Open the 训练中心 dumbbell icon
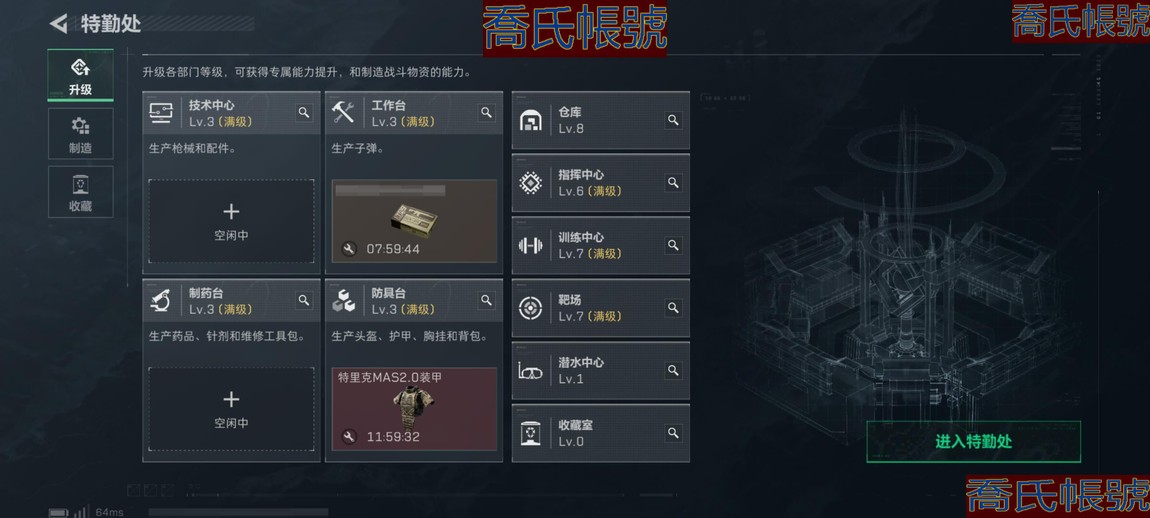This screenshot has width=1150, height=518. (x=530, y=245)
